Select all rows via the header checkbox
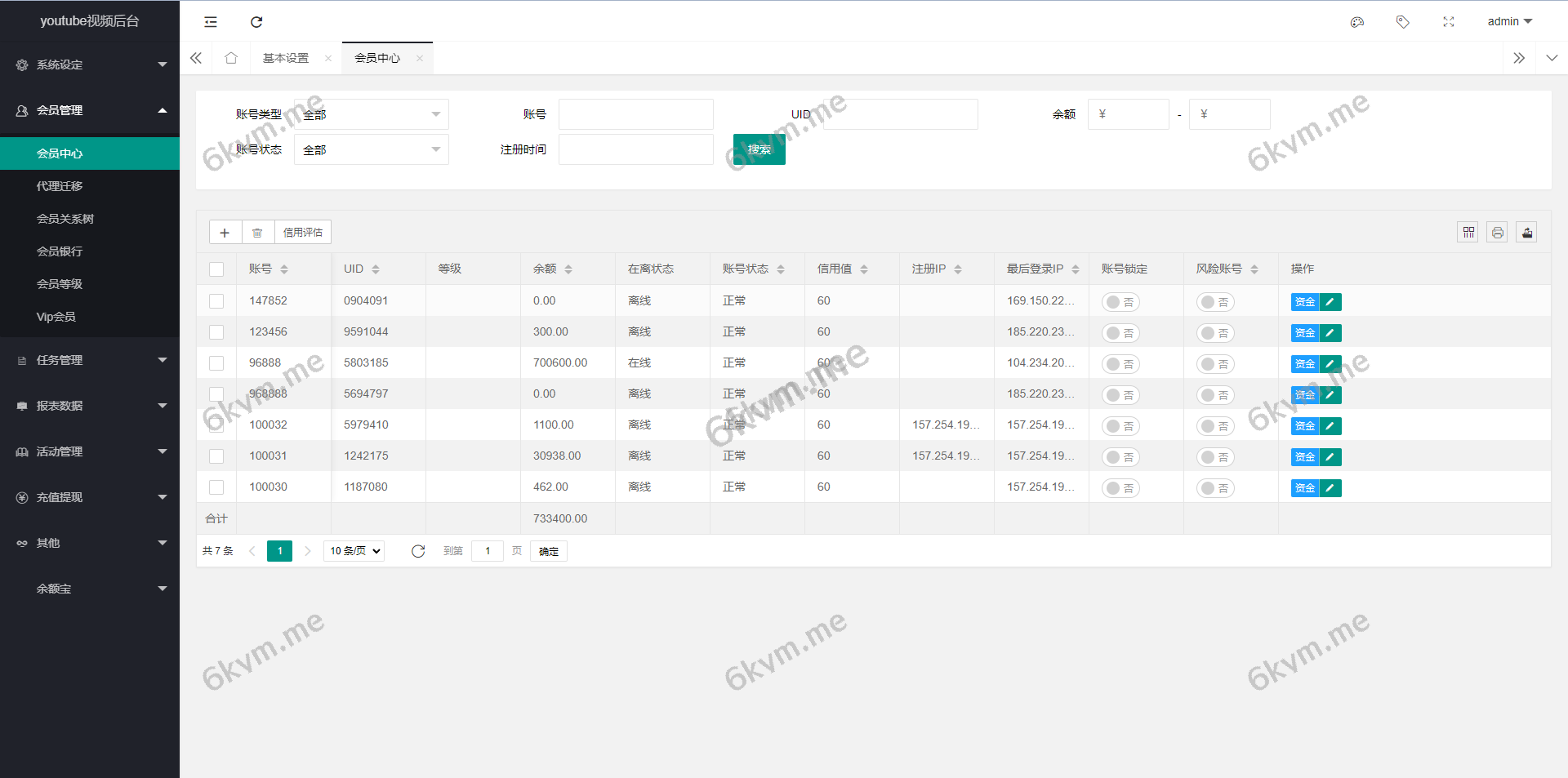The image size is (1568, 778). click(216, 269)
